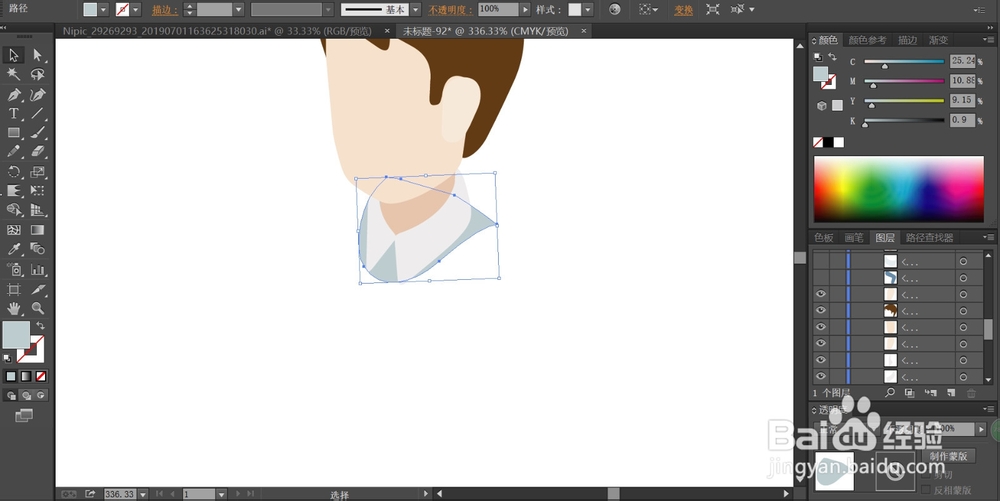
Task: Select the Lasso tool
Action: 38,75
